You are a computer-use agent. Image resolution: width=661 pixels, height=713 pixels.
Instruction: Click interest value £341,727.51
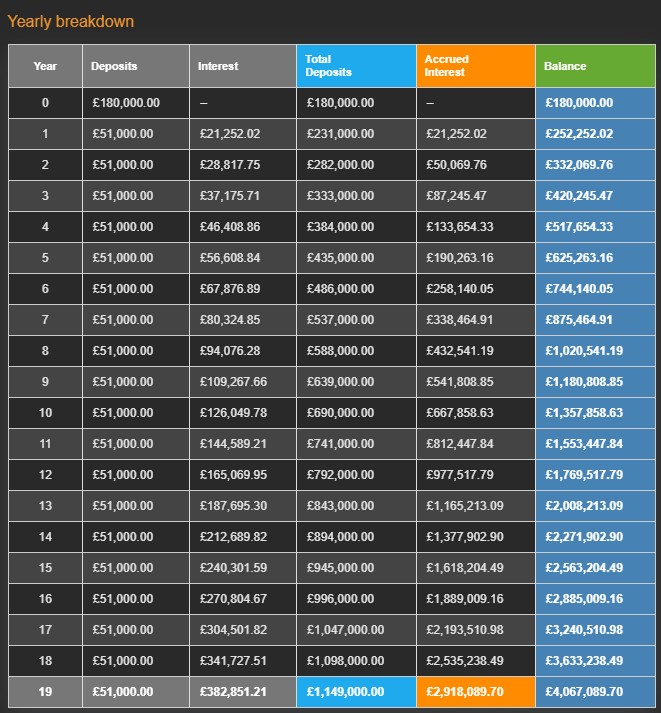coord(233,661)
